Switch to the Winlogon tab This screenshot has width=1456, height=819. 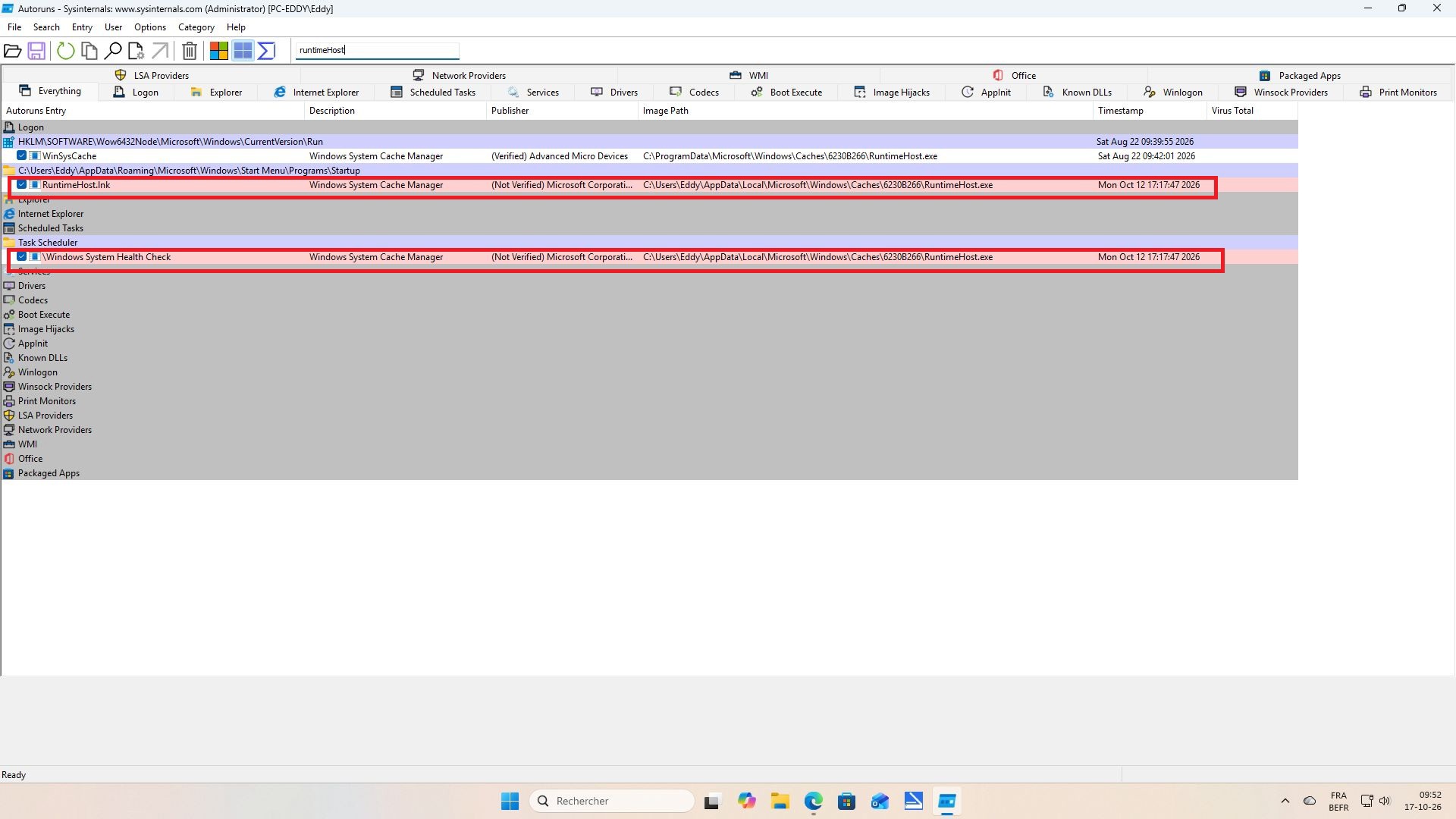coord(1172,92)
